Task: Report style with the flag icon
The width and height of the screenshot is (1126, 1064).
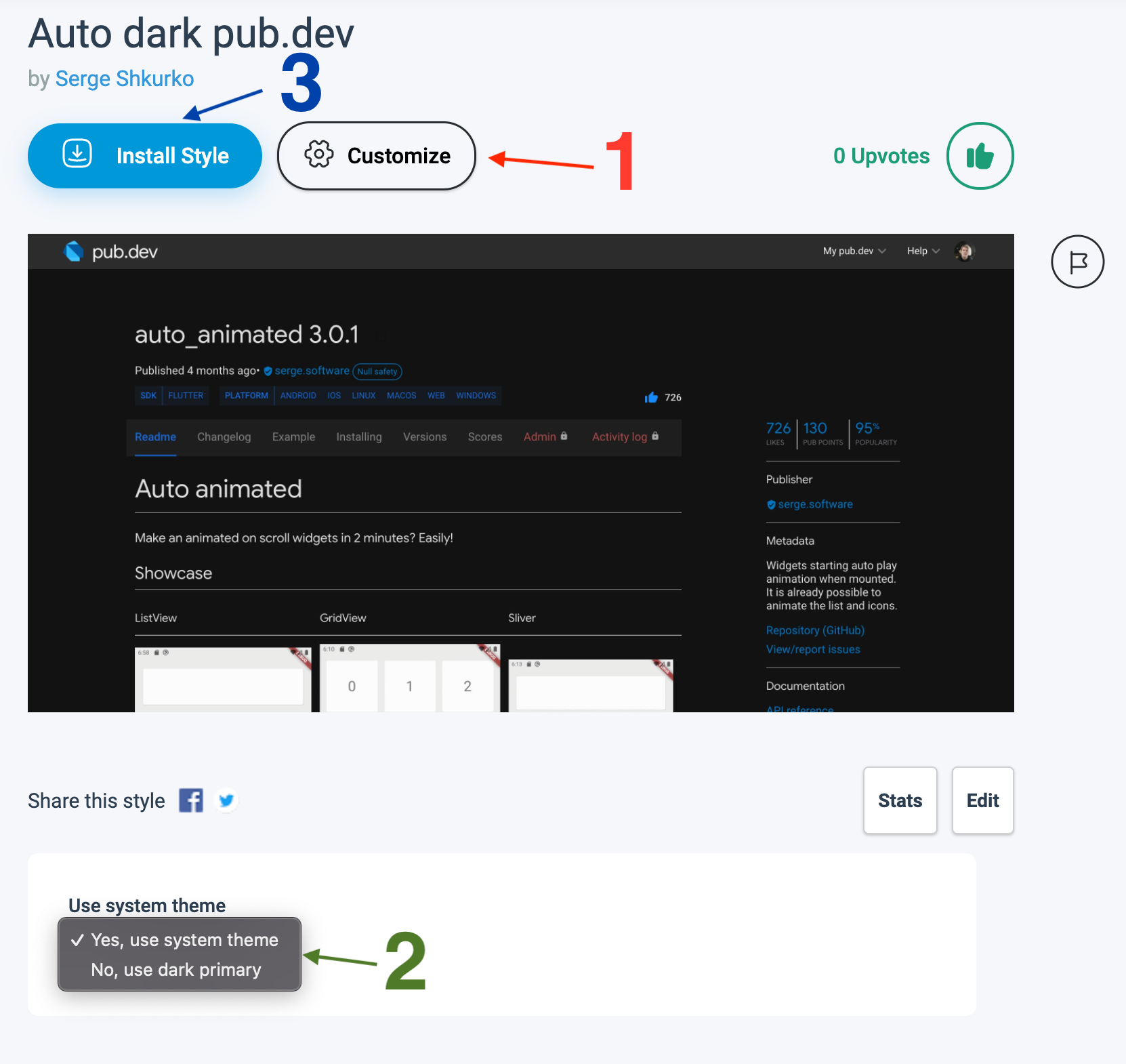Action: click(x=1077, y=262)
